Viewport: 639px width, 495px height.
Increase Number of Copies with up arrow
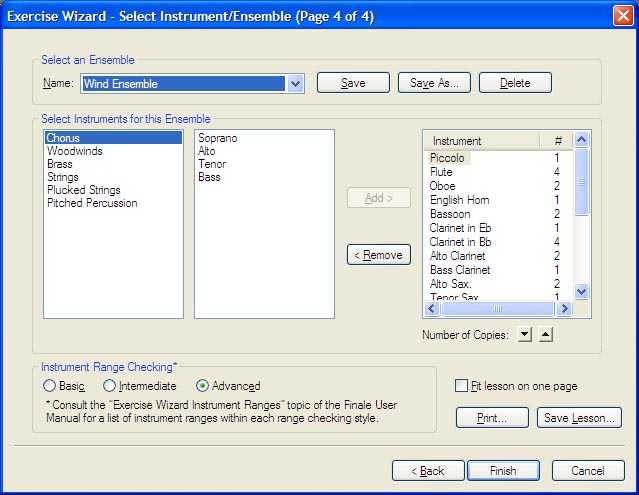point(545,334)
